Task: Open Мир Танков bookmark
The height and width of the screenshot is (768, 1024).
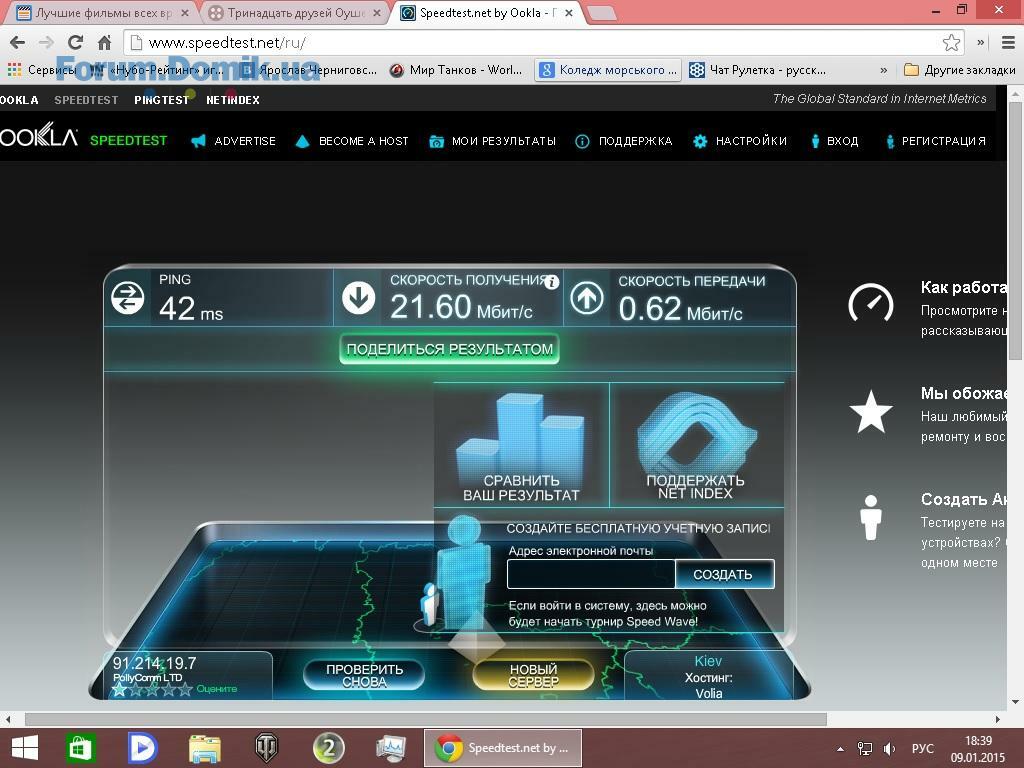Action: pos(456,70)
